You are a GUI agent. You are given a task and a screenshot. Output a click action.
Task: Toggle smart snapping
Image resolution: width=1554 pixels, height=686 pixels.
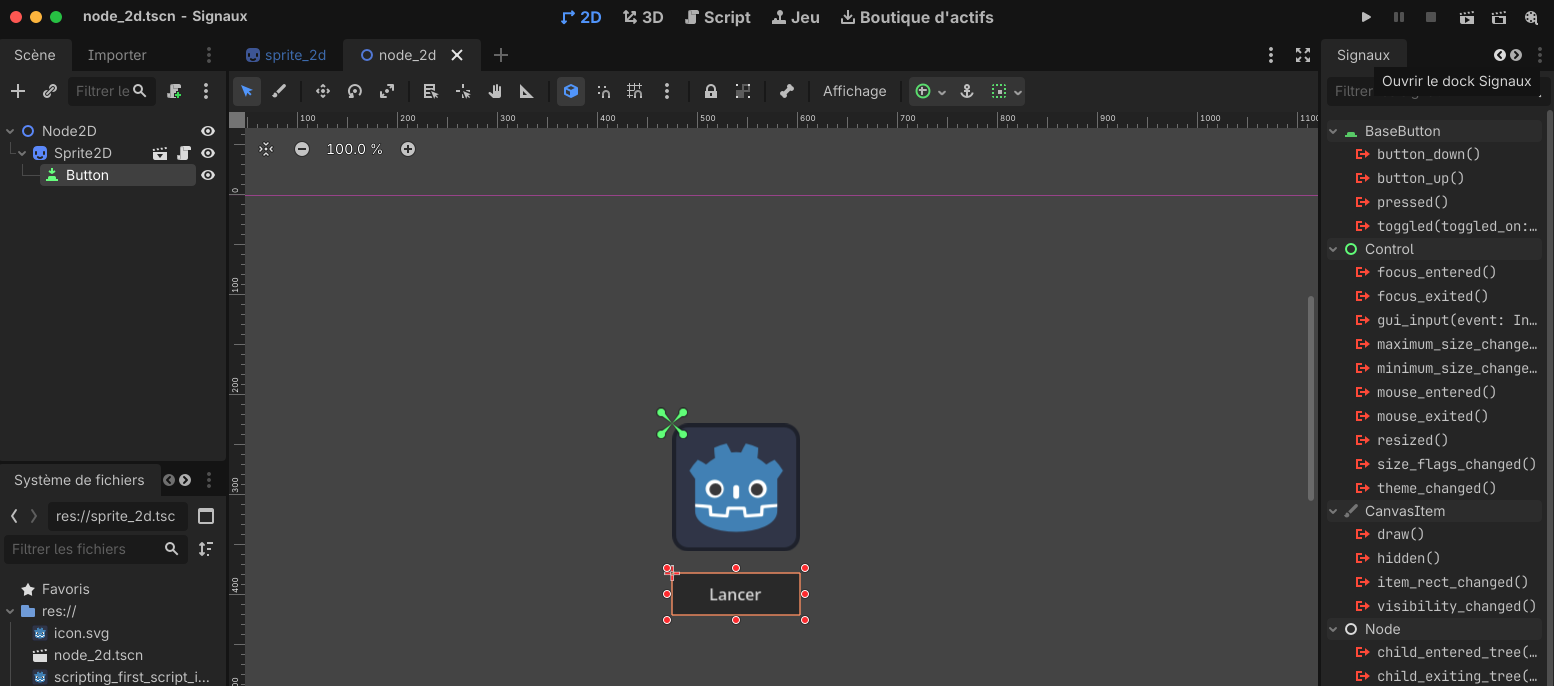pyautogui.click(x=603, y=91)
